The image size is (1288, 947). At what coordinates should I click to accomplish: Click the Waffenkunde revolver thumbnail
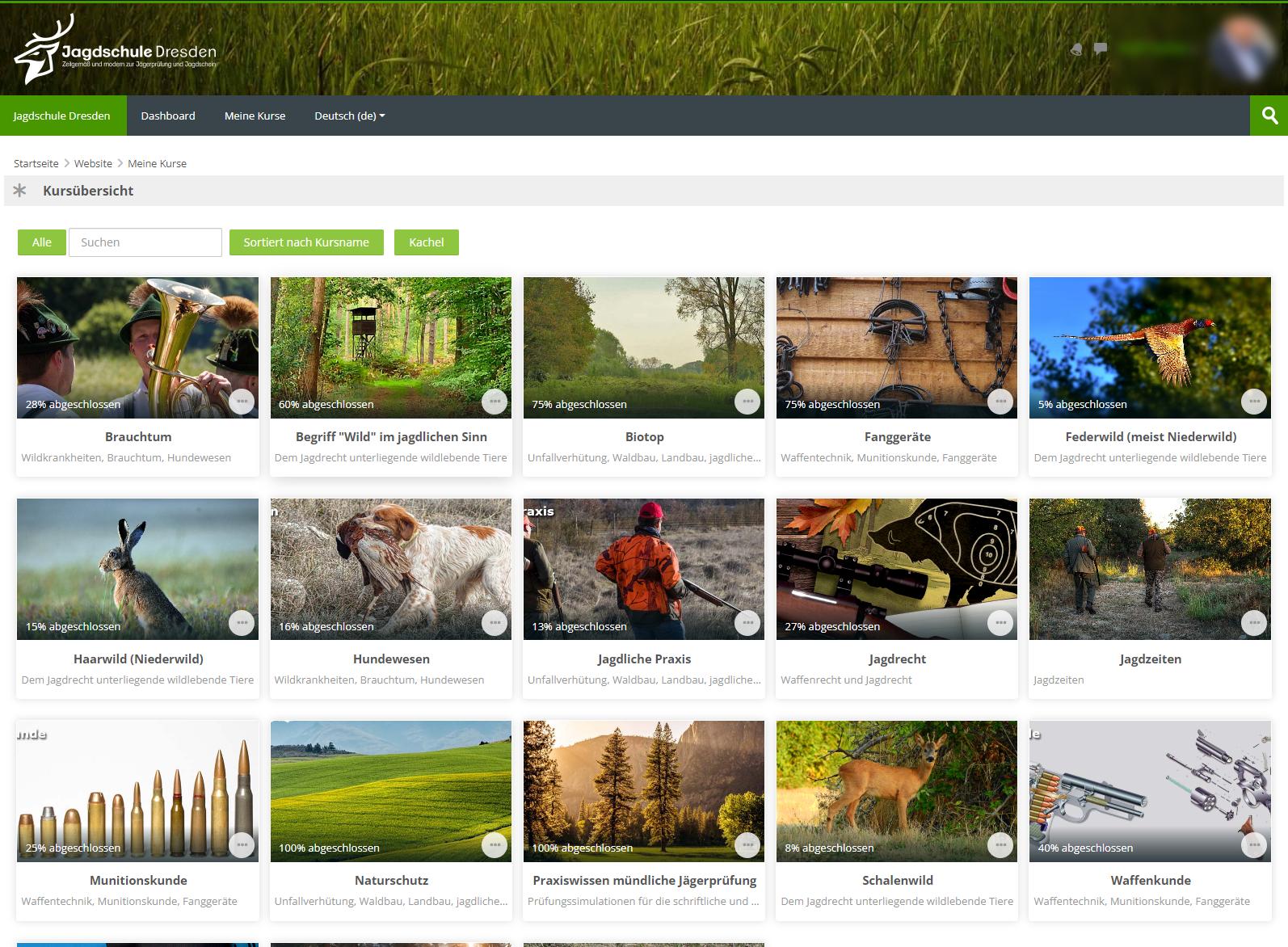[x=1150, y=791]
